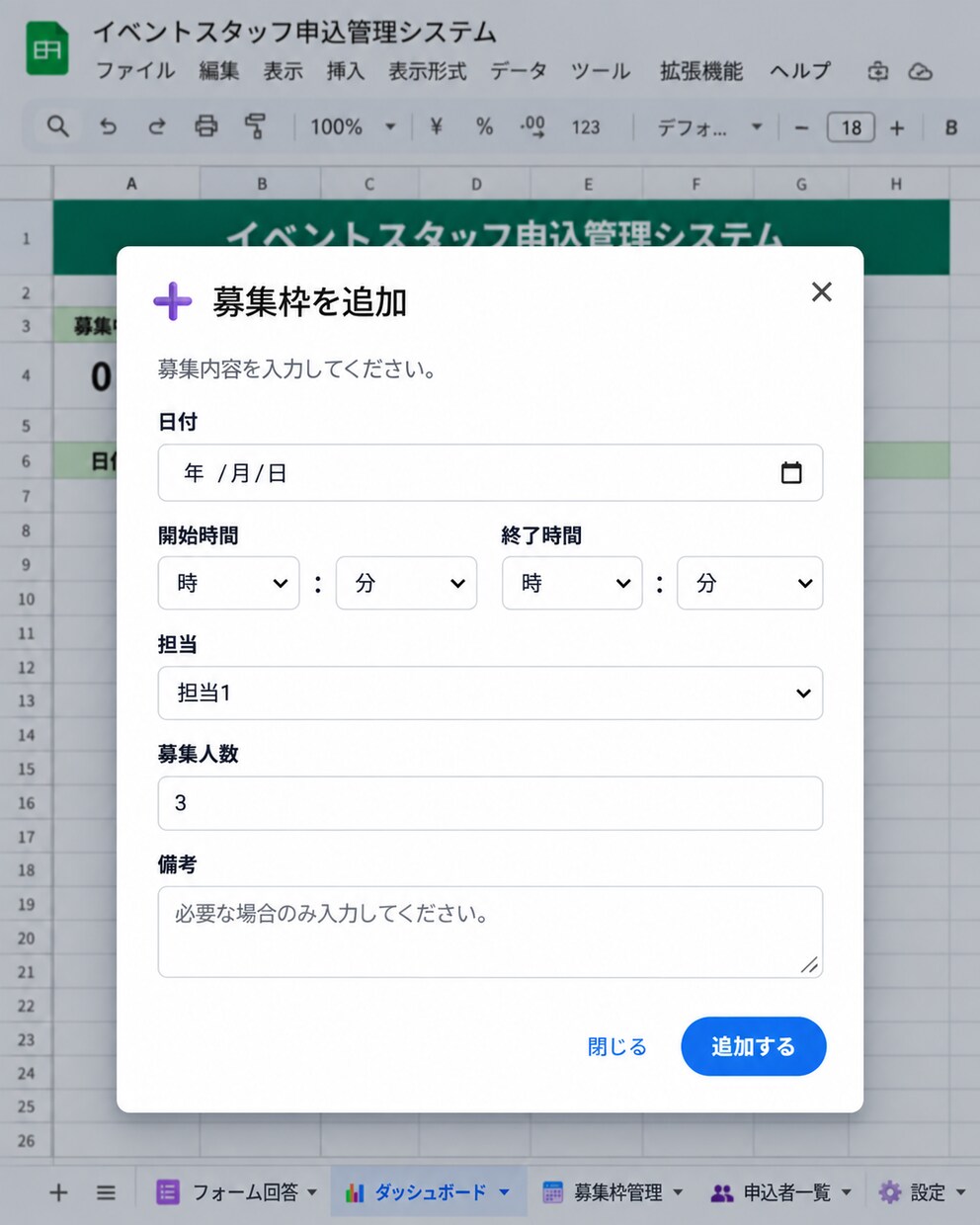Open the 表示 menu
This screenshot has width=980, height=1225.
coord(283,71)
